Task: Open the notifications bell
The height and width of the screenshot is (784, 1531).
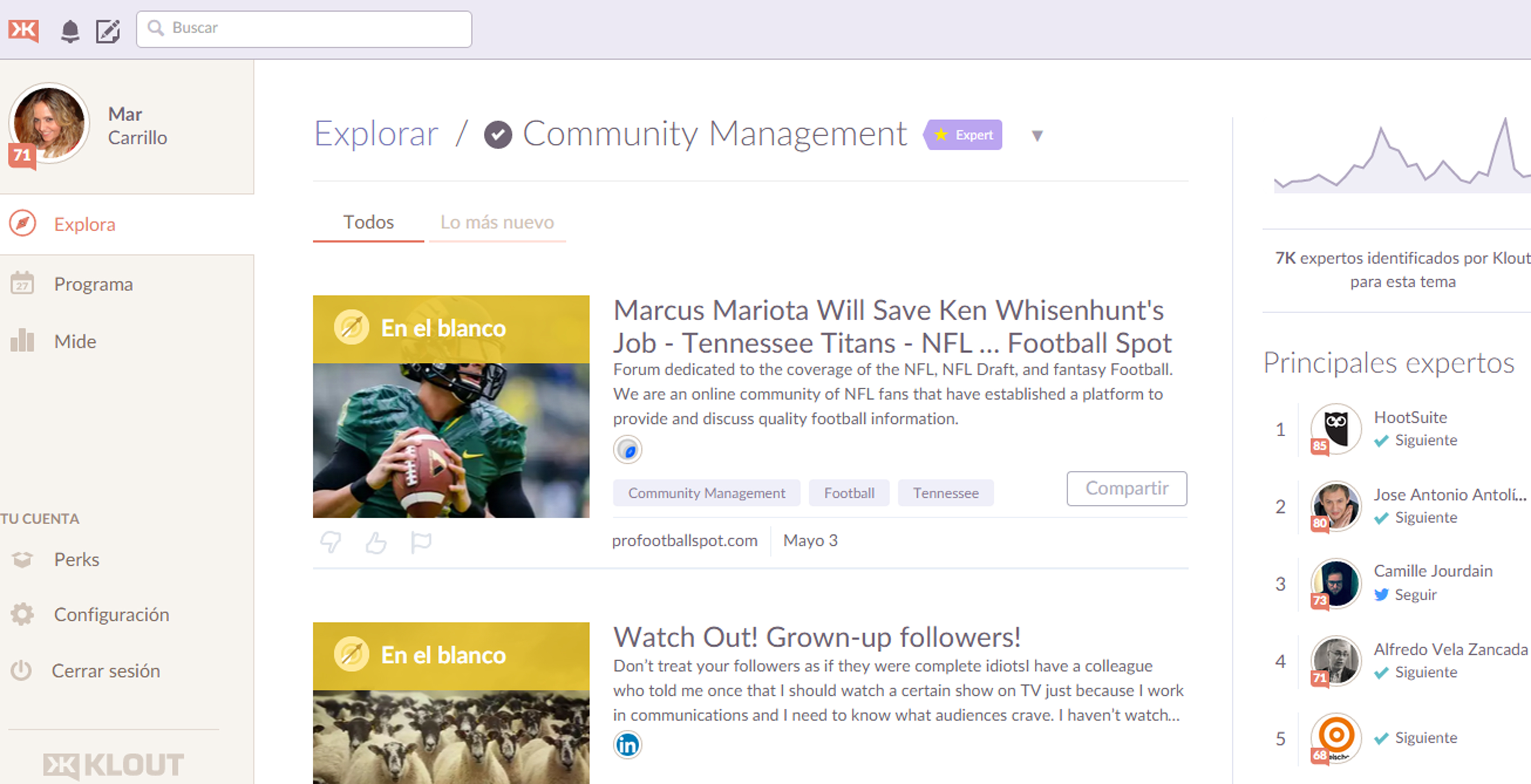Action: point(70,30)
